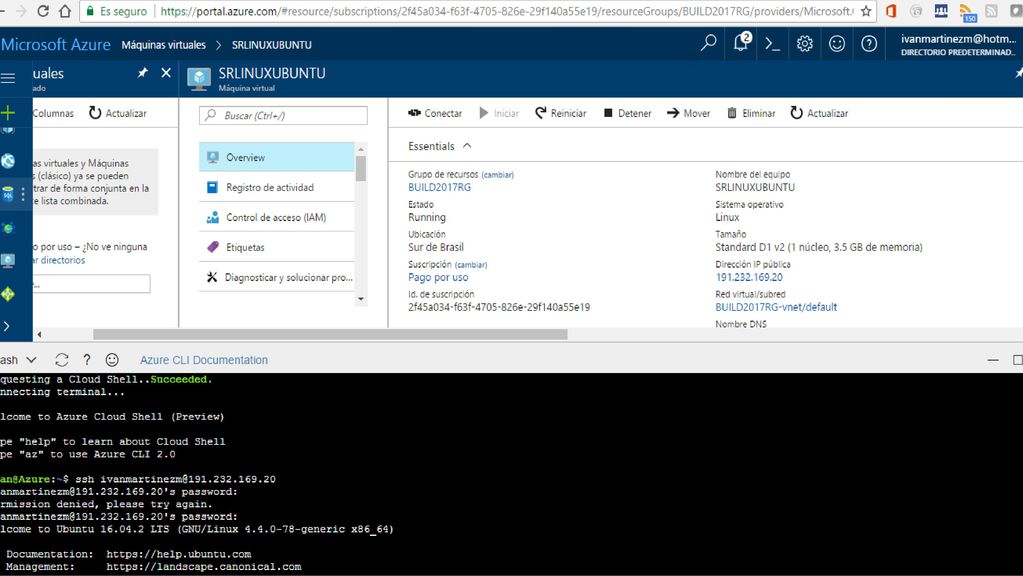Minimize the Cloud Shell panel
Screen dimensions: 1023x576
point(993,359)
